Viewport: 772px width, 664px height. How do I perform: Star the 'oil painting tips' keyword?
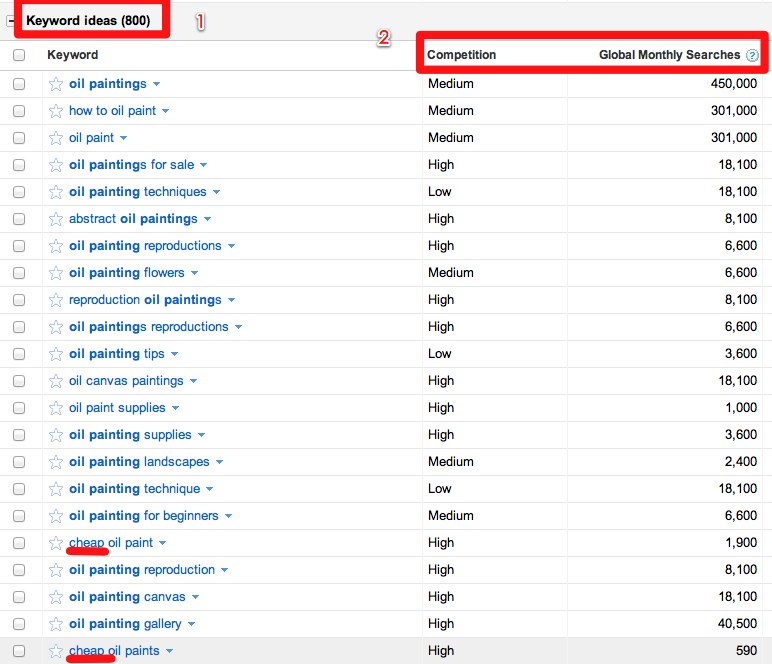(x=56, y=354)
